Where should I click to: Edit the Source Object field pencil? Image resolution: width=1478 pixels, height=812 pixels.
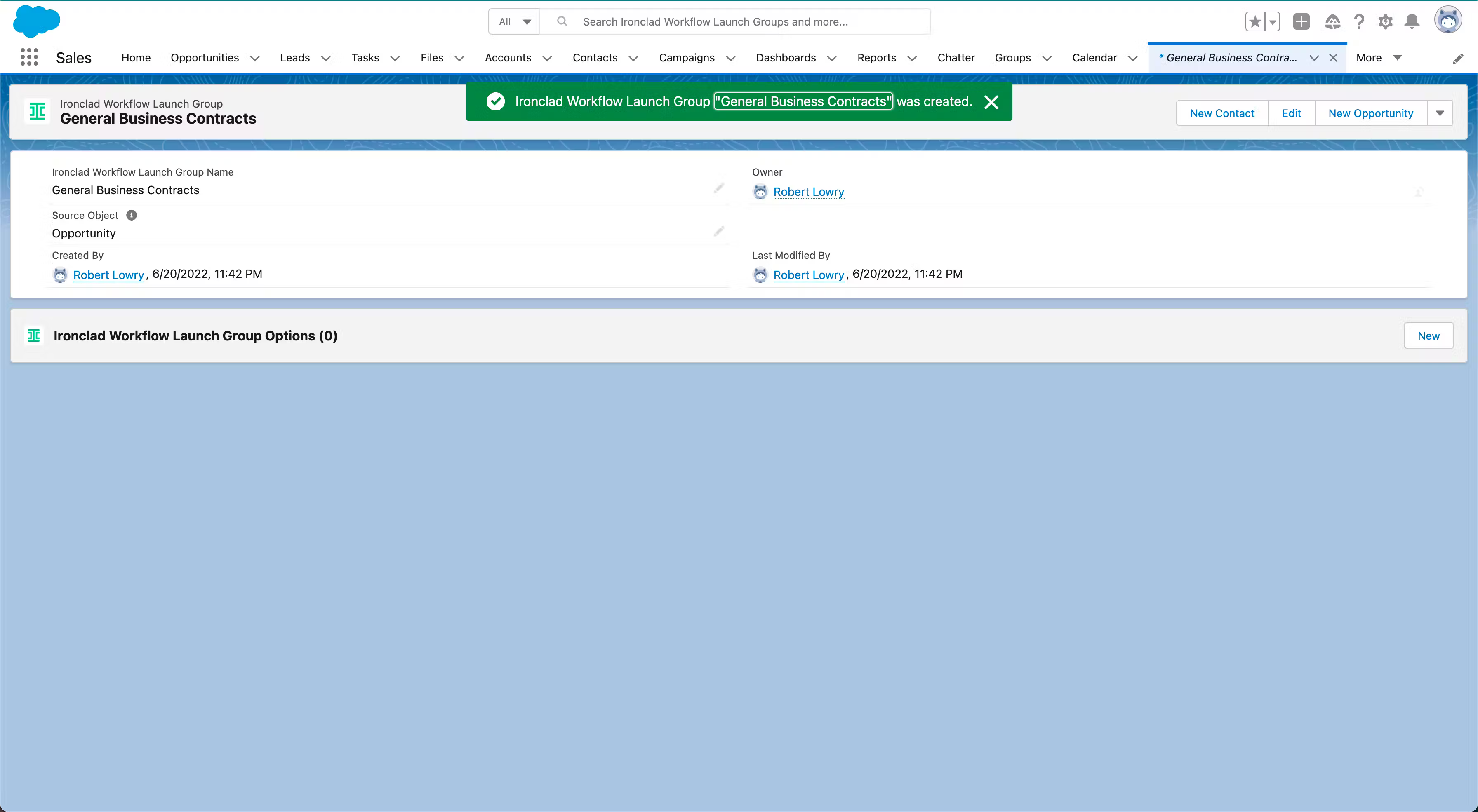719,231
